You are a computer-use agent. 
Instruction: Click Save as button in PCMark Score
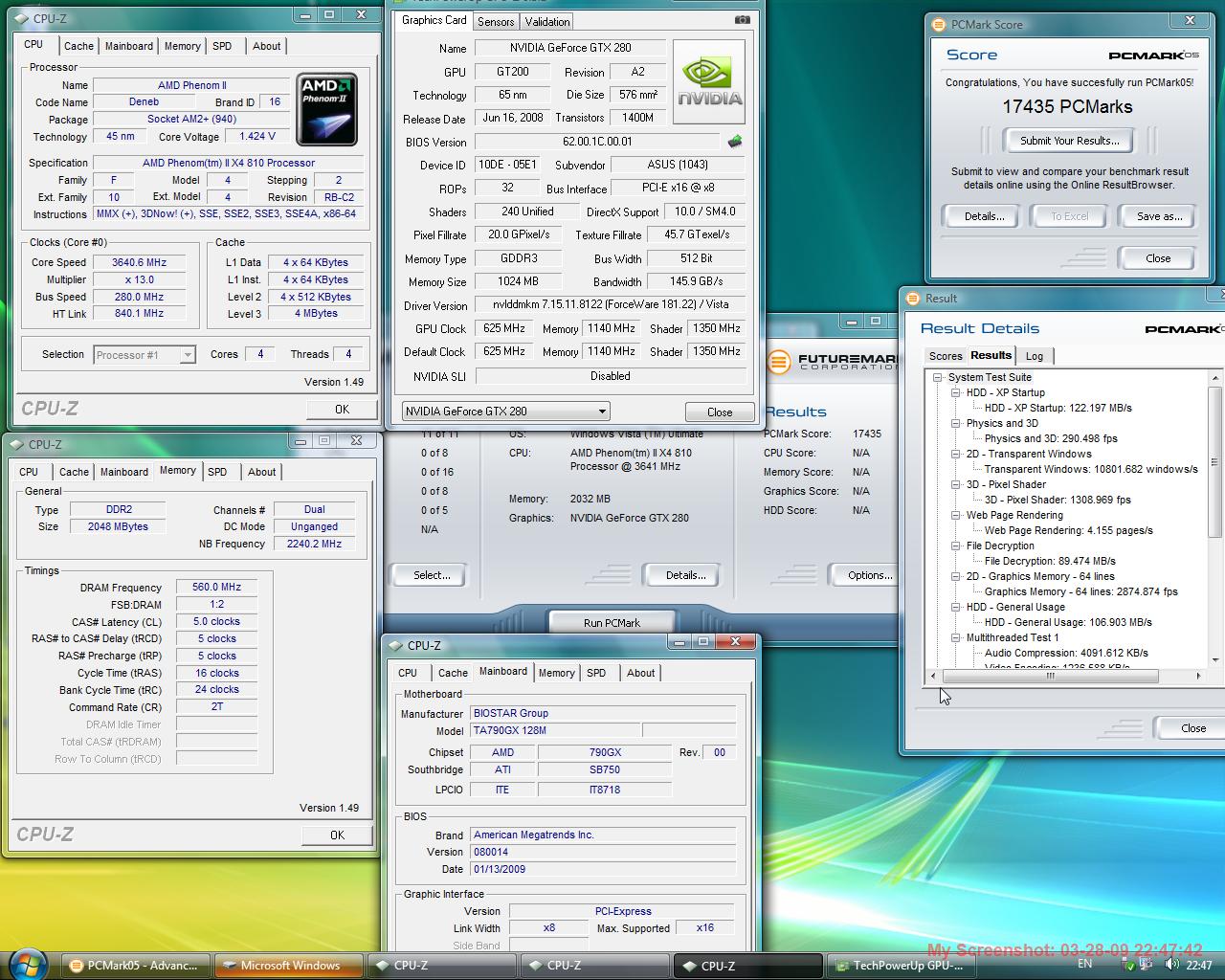(1159, 216)
